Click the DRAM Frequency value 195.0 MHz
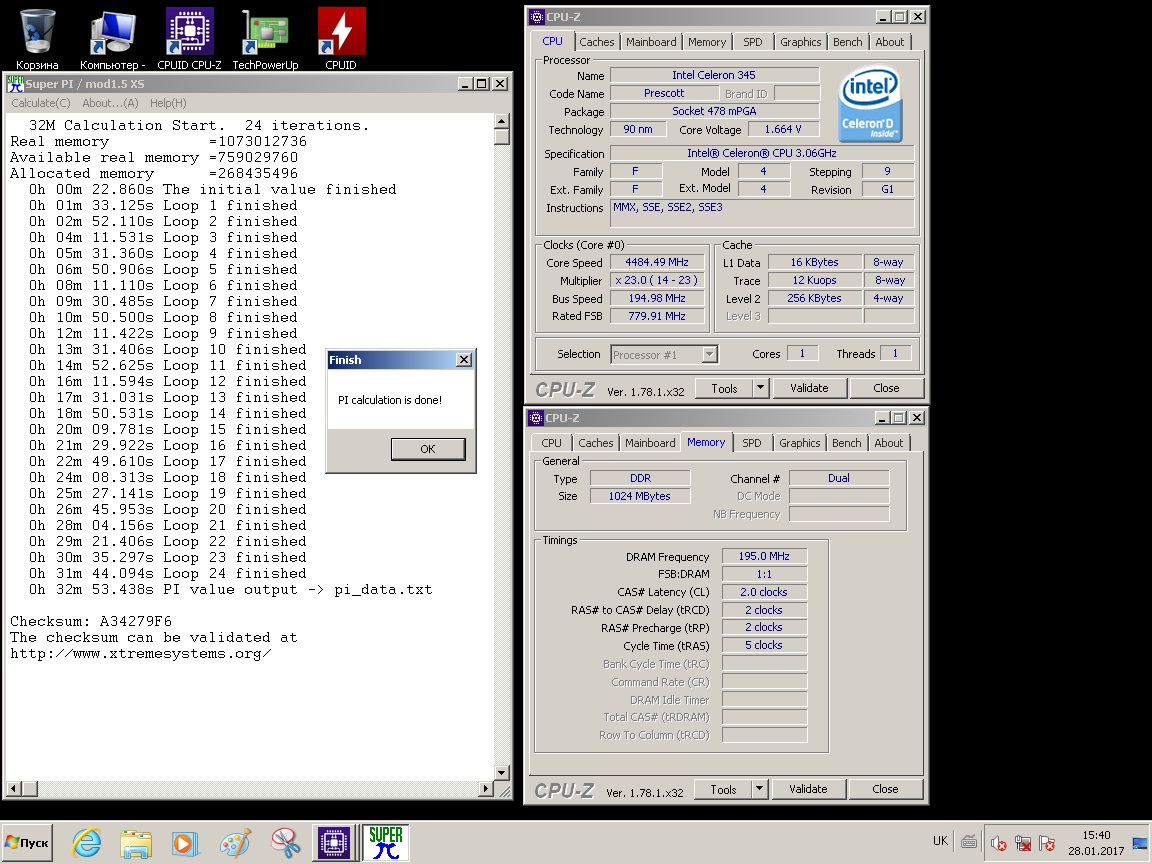The image size is (1152, 864). coord(764,556)
